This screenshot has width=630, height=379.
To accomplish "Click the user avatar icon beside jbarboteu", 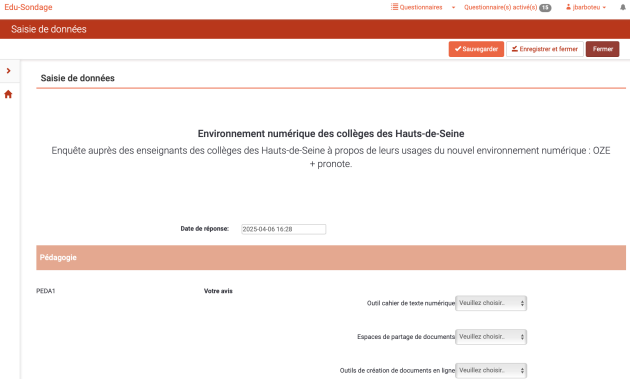I will 569,7.
